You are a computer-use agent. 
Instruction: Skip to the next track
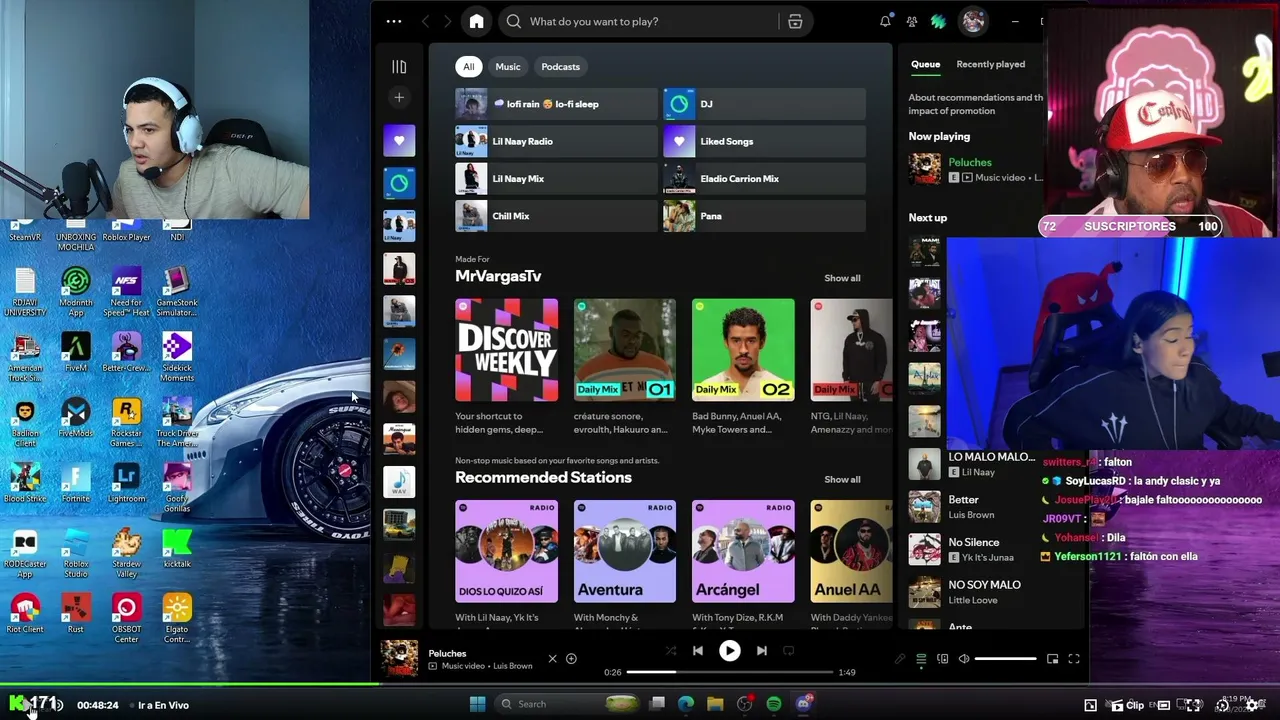[x=762, y=651]
